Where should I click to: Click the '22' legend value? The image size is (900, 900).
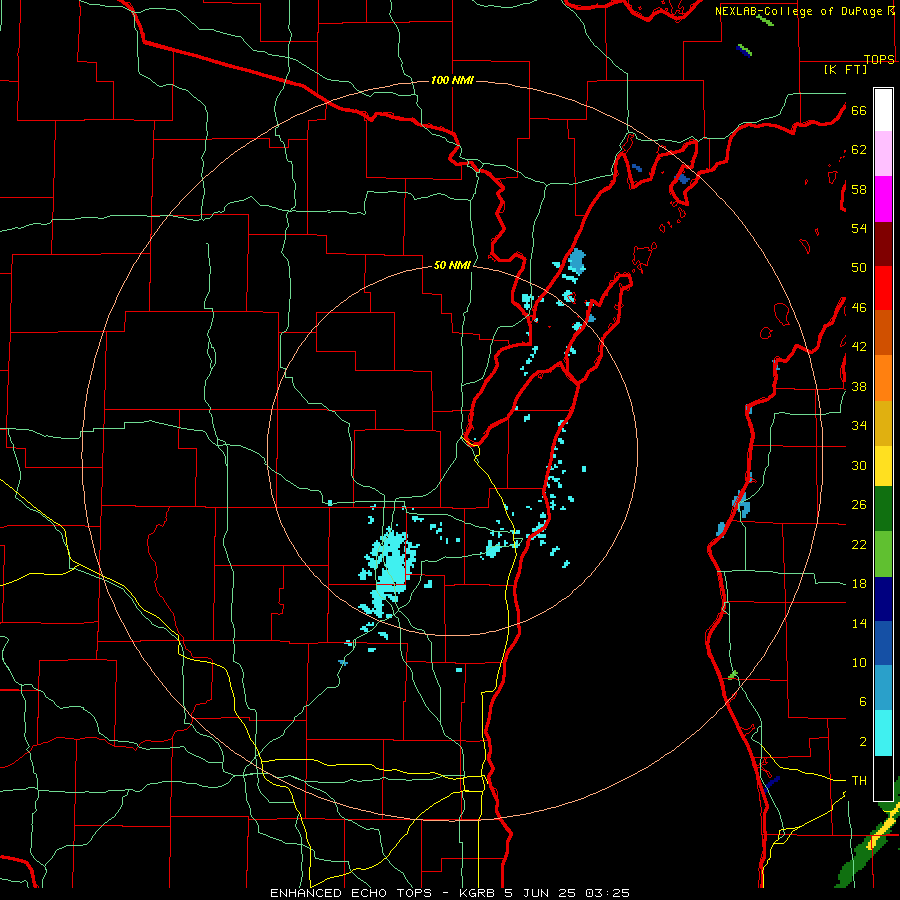pos(859,544)
